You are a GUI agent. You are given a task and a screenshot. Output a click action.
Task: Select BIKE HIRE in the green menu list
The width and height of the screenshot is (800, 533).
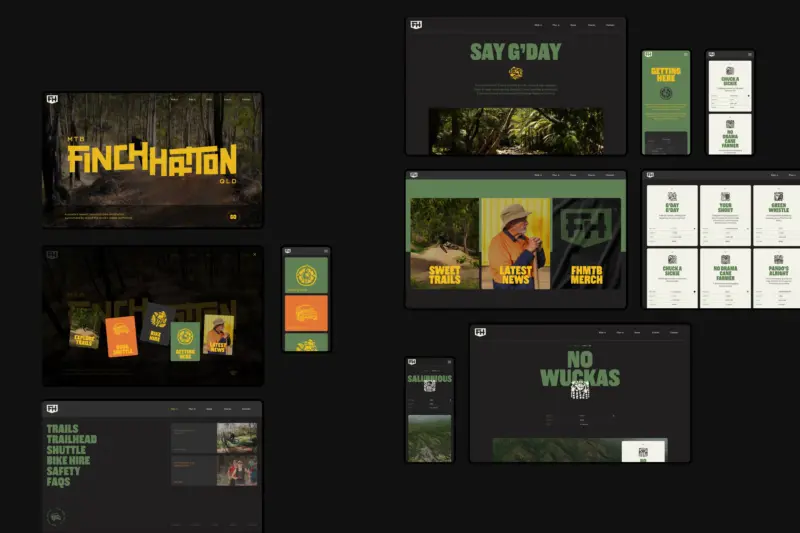click(68, 460)
